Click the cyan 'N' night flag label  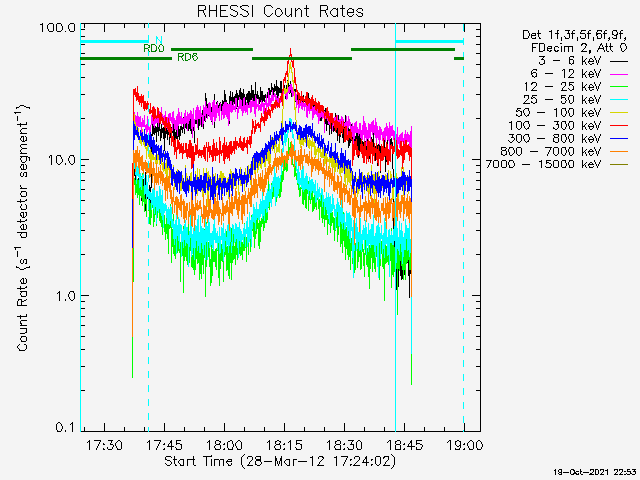(159, 40)
